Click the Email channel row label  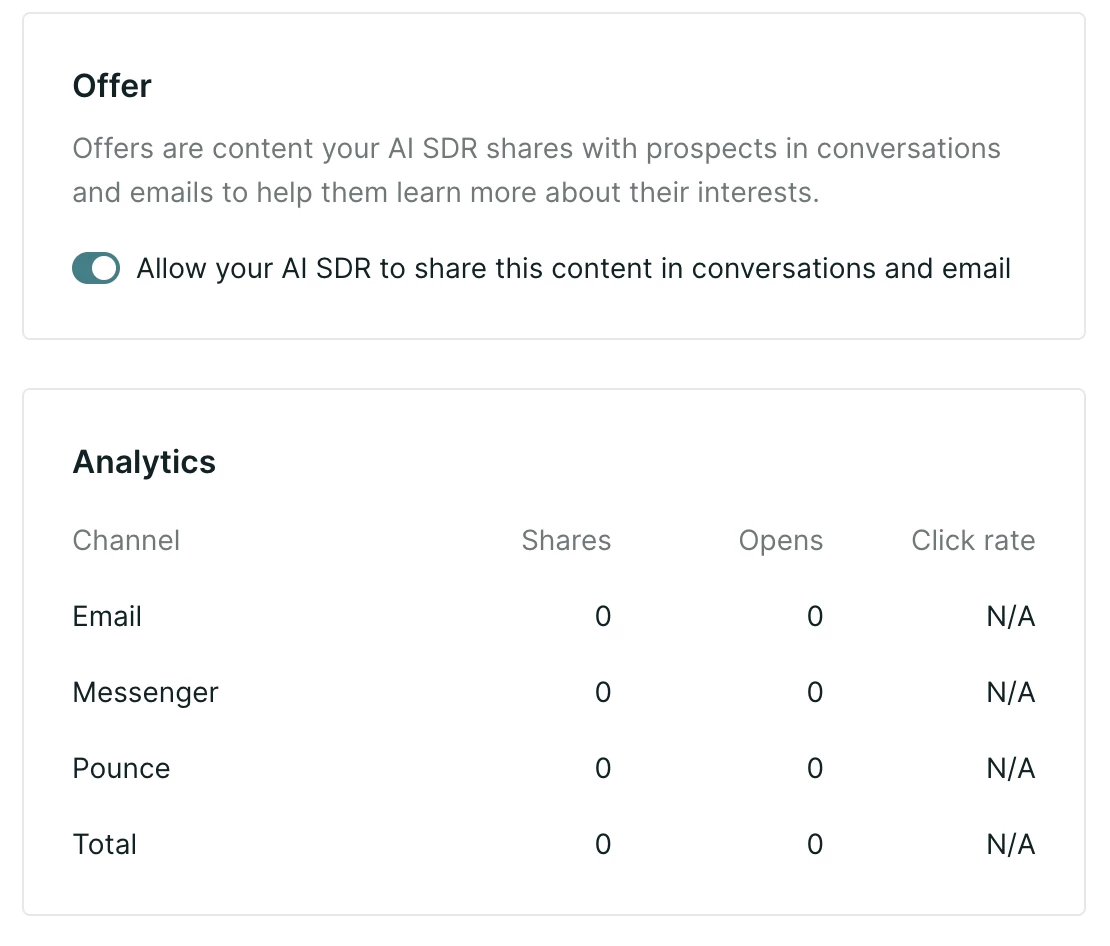point(107,616)
